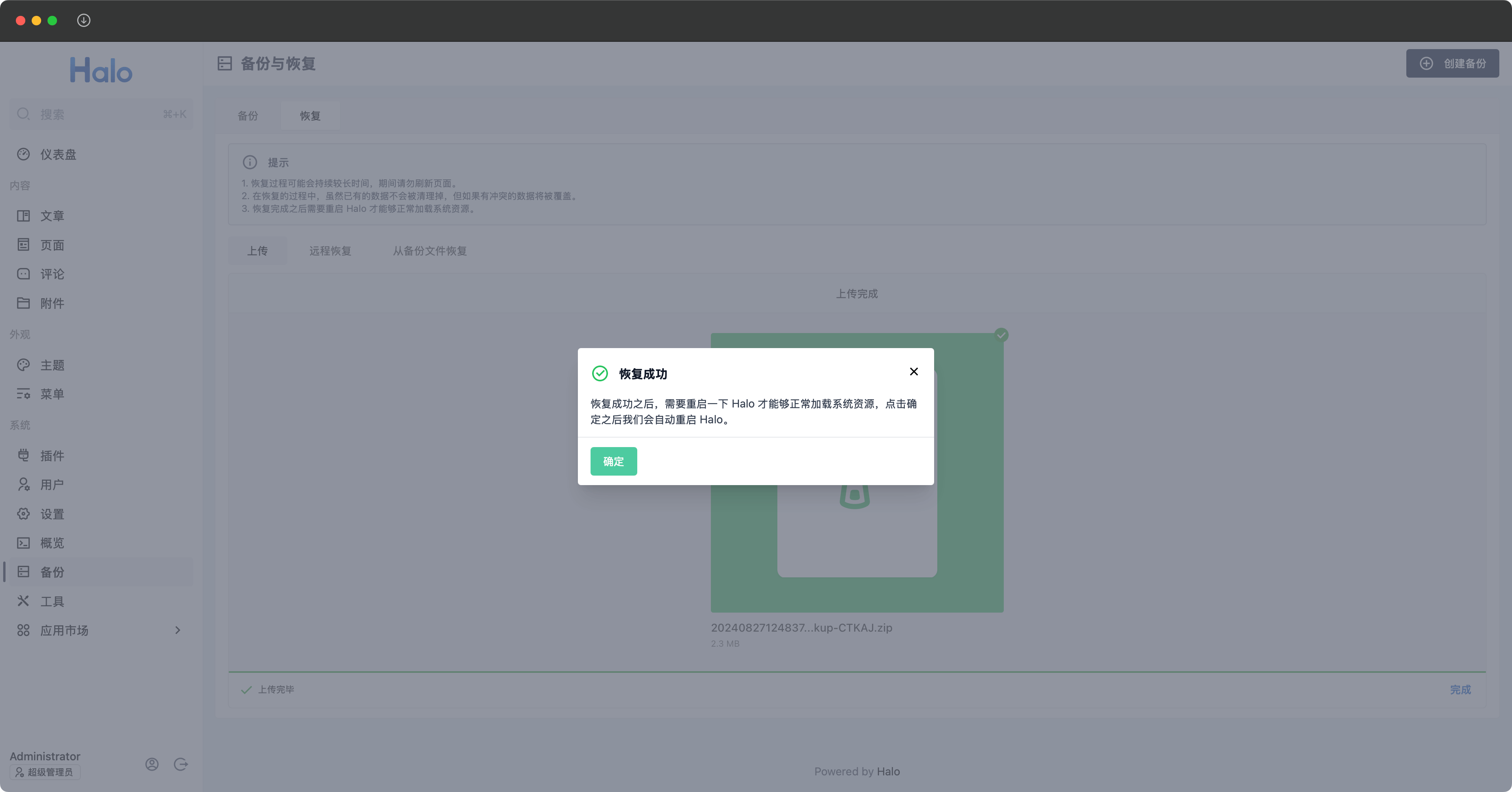Confirm restart with the 确定 button
This screenshot has height=792, width=1512.
pyautogui.click(x=614, y=461)
